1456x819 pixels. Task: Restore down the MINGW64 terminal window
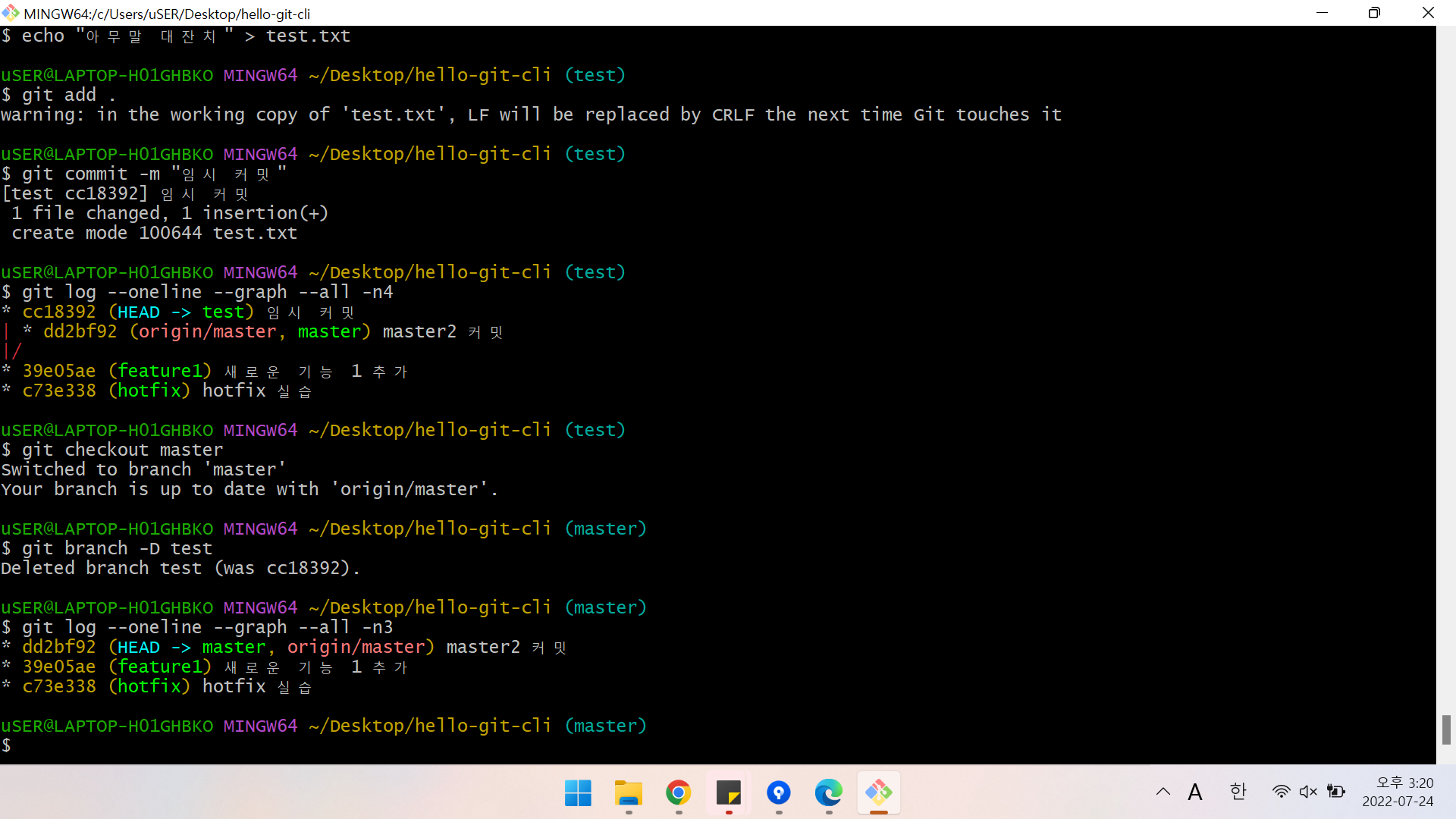coord(1374,13)
